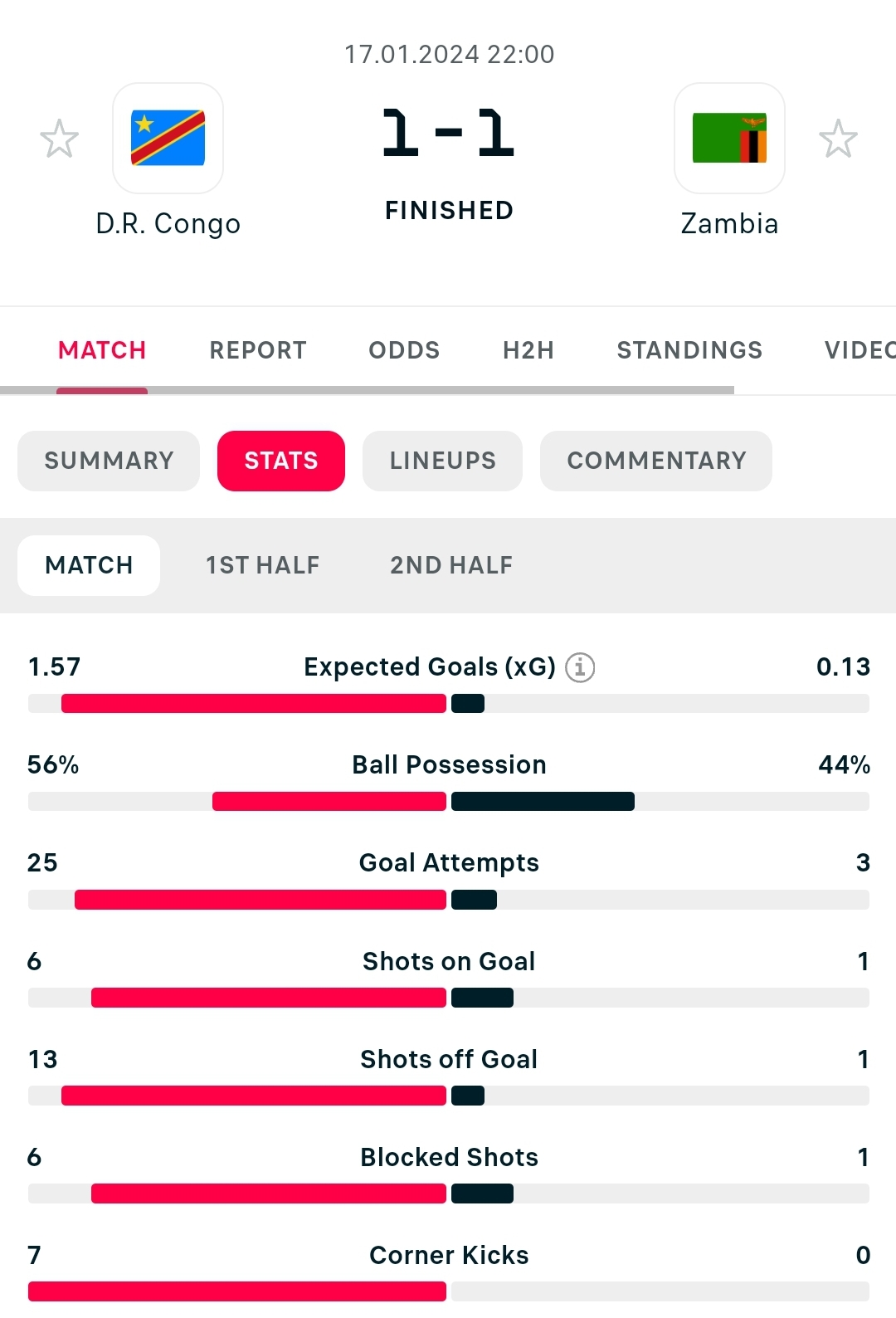Favorite D.R. Congo with the star icon

tap(59, 139)
